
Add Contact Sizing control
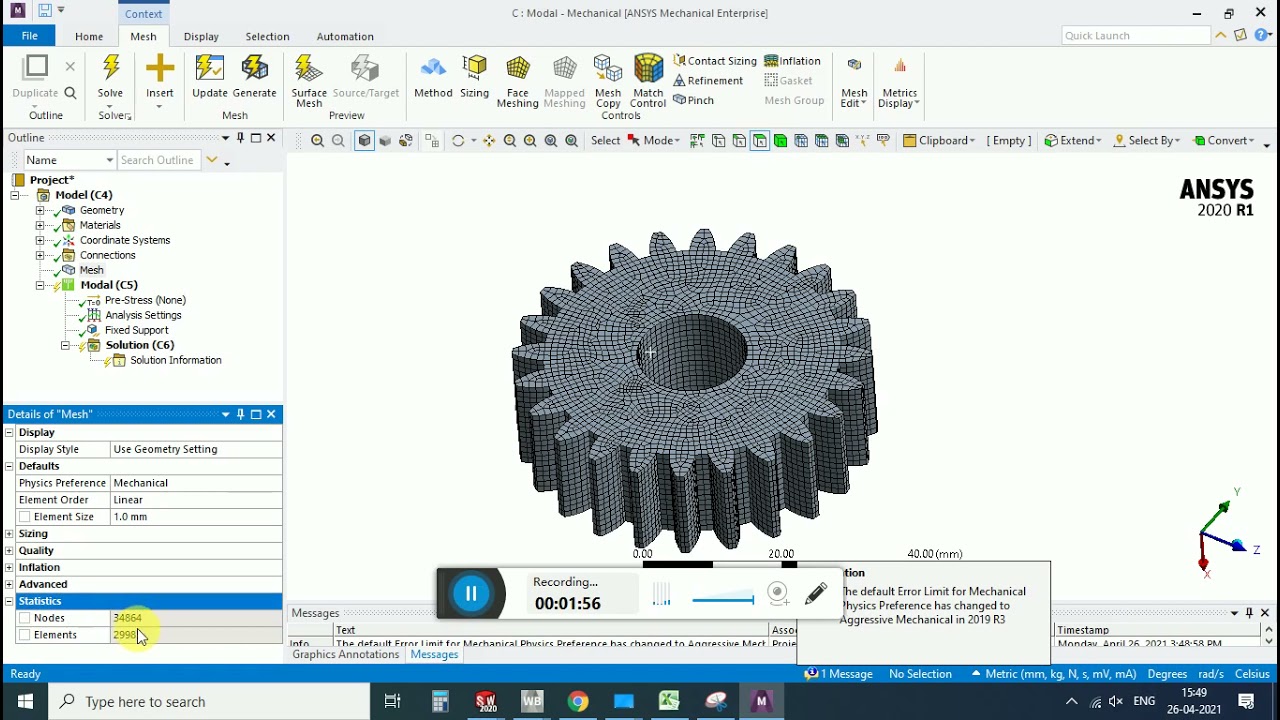pyautogui.click(x=715, y=61)
